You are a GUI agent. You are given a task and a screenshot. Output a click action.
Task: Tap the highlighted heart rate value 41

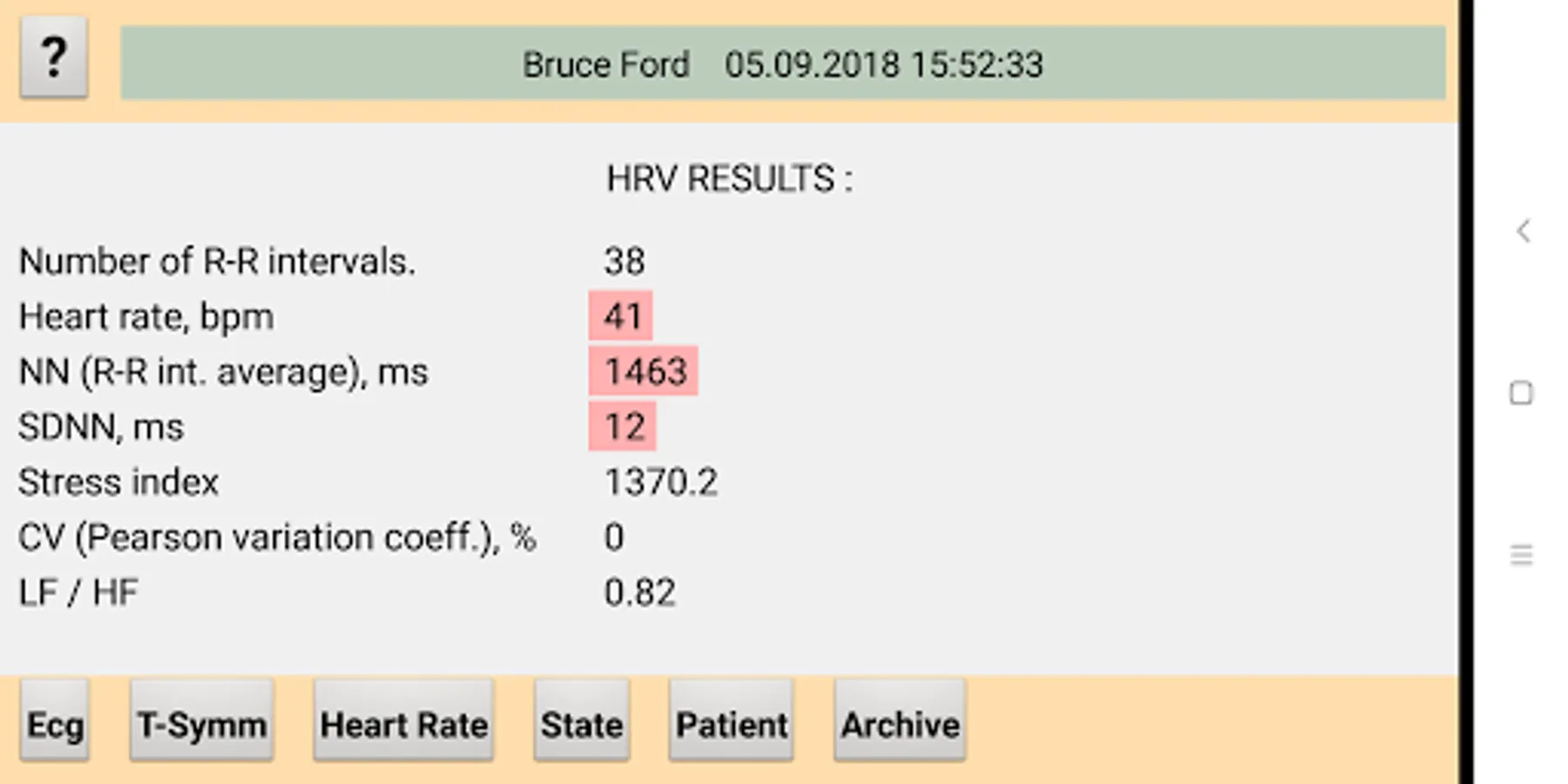621,316
